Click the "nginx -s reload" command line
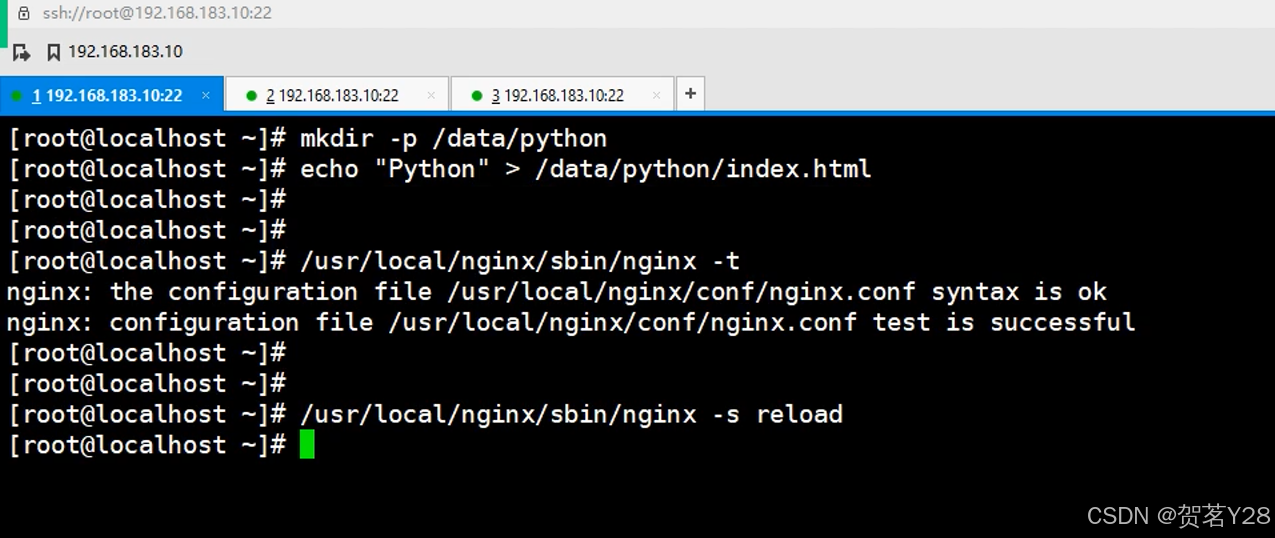This screenshot has width=1275, height=538. [x=425, y=414]
